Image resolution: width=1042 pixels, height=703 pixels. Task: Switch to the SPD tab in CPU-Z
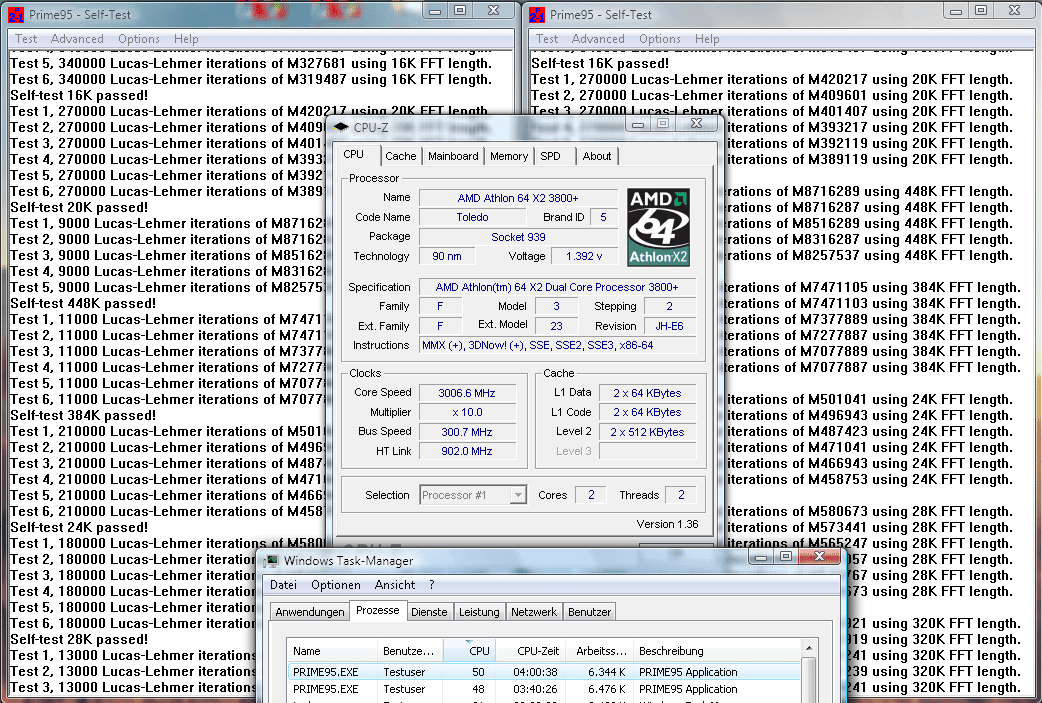550,156
